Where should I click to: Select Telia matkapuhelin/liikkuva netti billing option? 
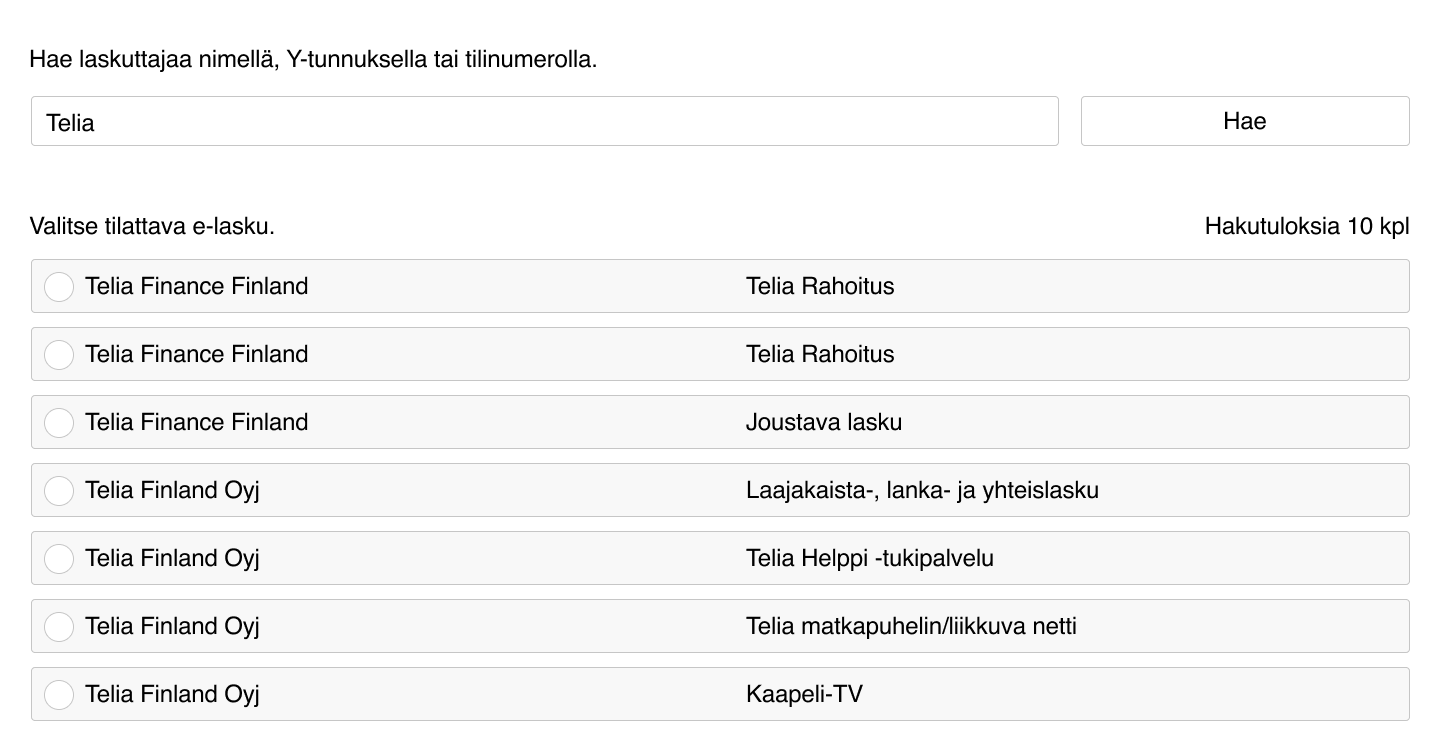pos(59,626)
